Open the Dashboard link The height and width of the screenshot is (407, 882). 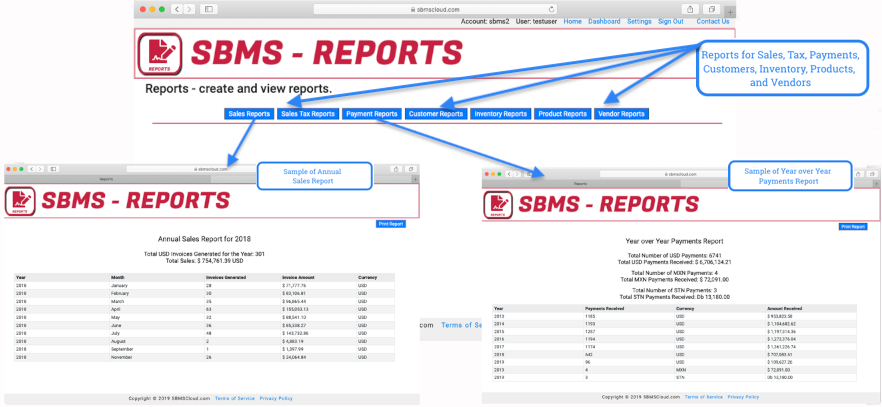tap(604, 21)
